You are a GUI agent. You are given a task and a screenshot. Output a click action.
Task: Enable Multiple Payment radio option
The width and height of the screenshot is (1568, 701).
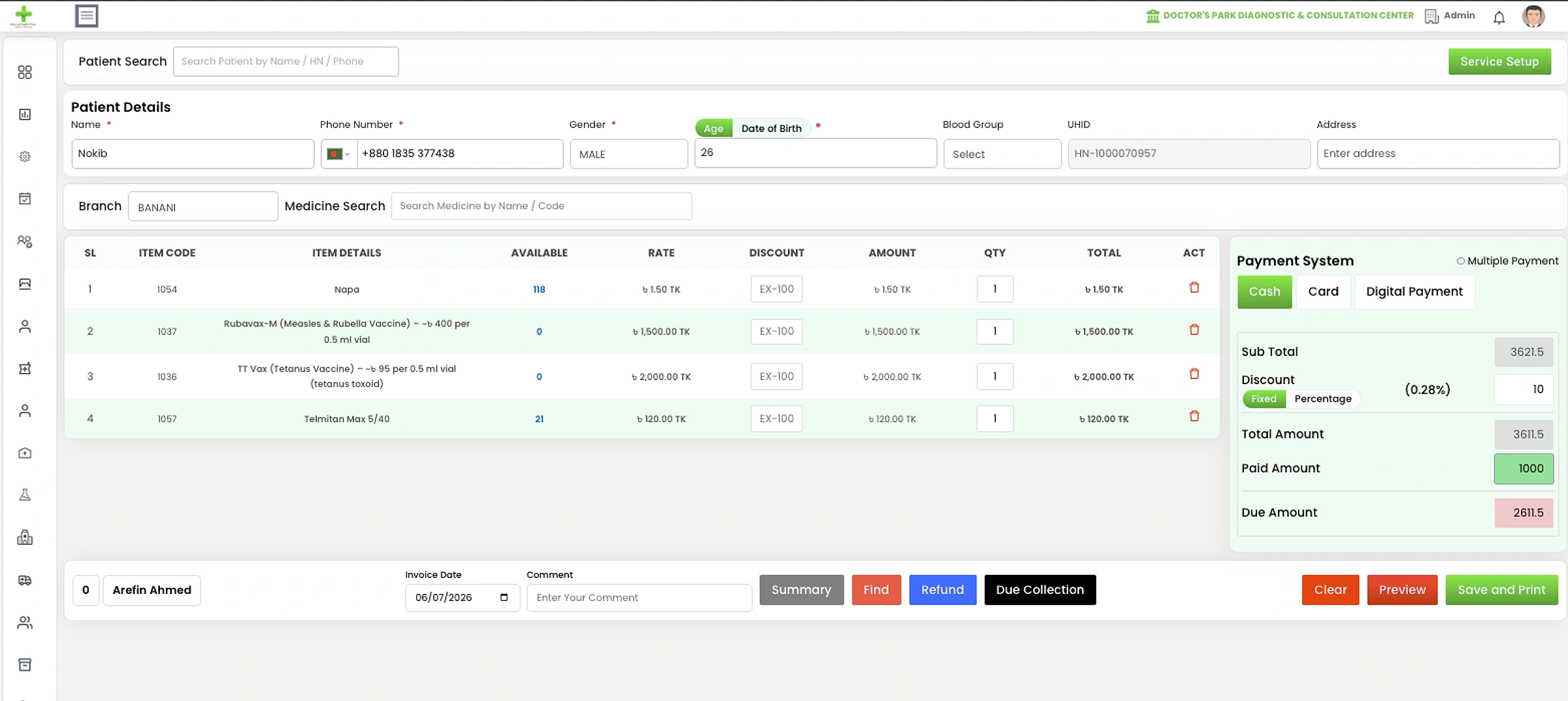pyautogui.click(x=1460, y=261)
